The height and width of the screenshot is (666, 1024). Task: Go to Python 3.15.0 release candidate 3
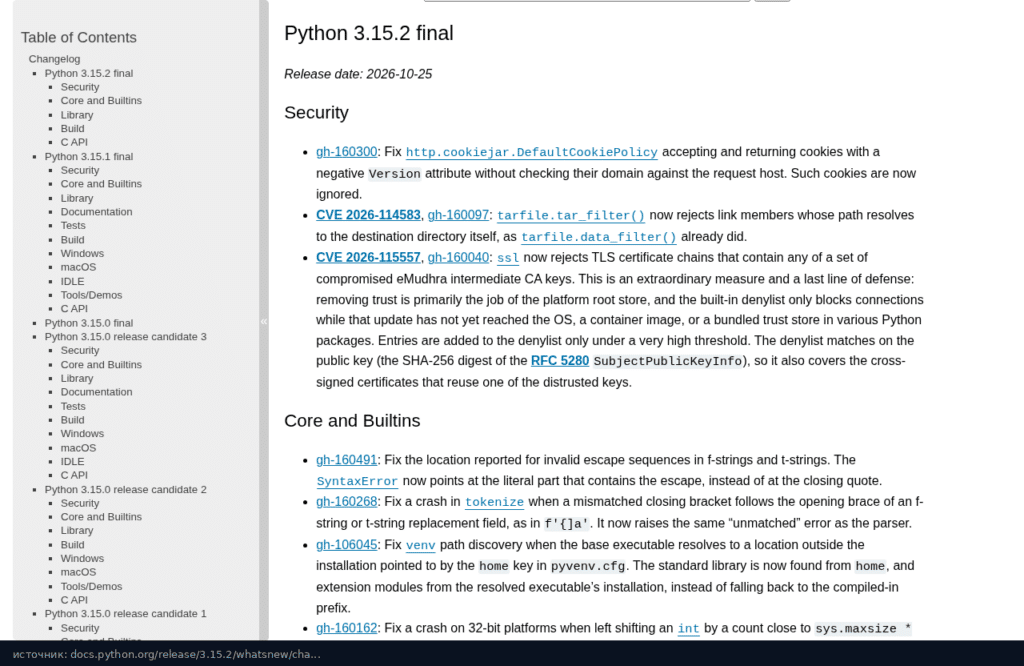click(x=125, y=337)
